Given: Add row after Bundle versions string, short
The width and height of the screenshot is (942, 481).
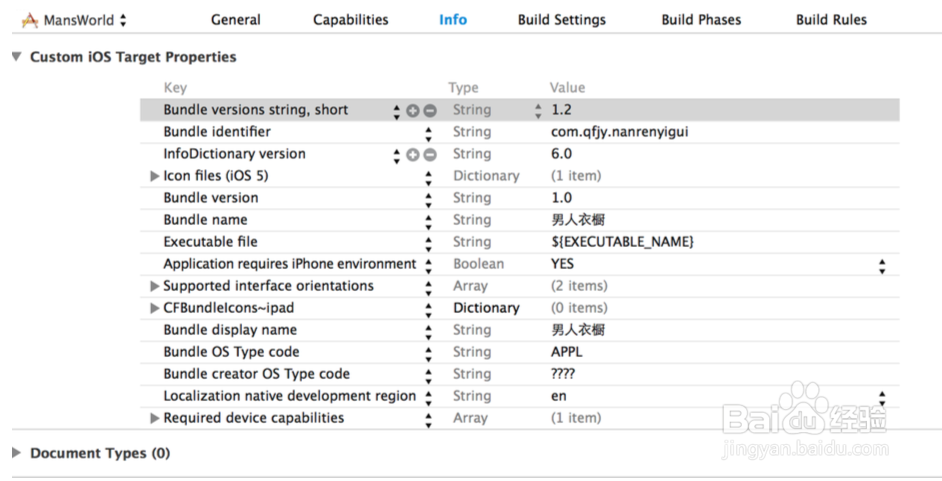Looking at the screenshot, I should [x=413, y=111].
